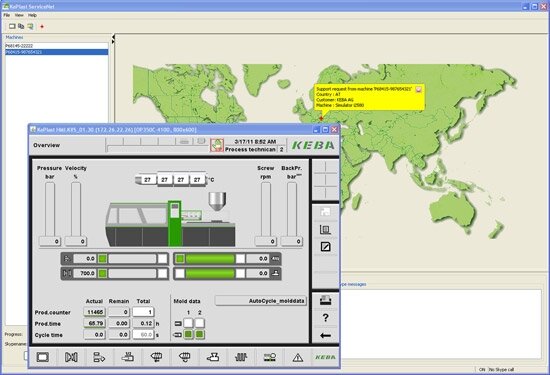The image size is (550, 375).
Task: Open the File menu
Action: (7, 15)
